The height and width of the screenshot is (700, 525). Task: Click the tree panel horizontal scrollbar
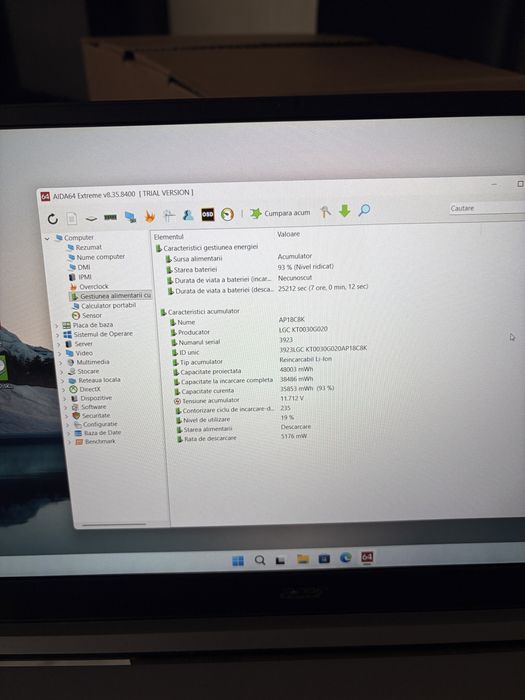click(x=114, y=525)
